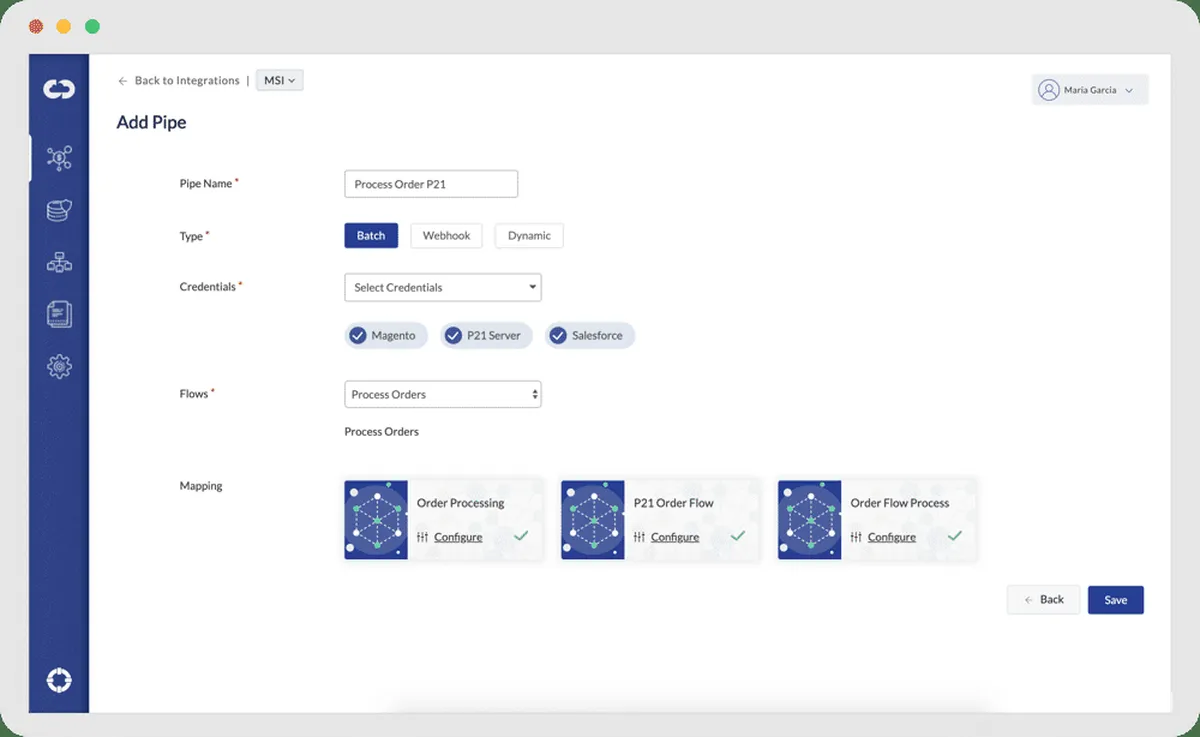Select the Webhook pipe type

(x=446, y=236)
